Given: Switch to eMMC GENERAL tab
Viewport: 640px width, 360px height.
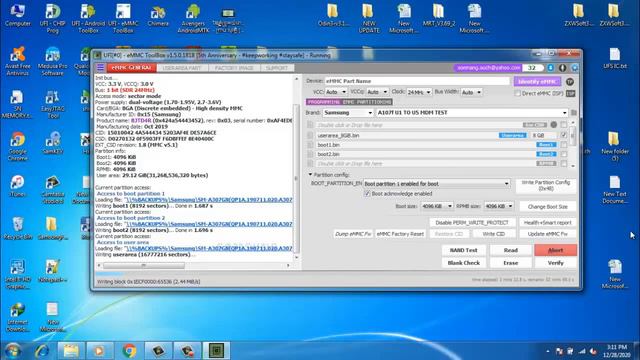Looking at the screenshot, I should point(131,68).
